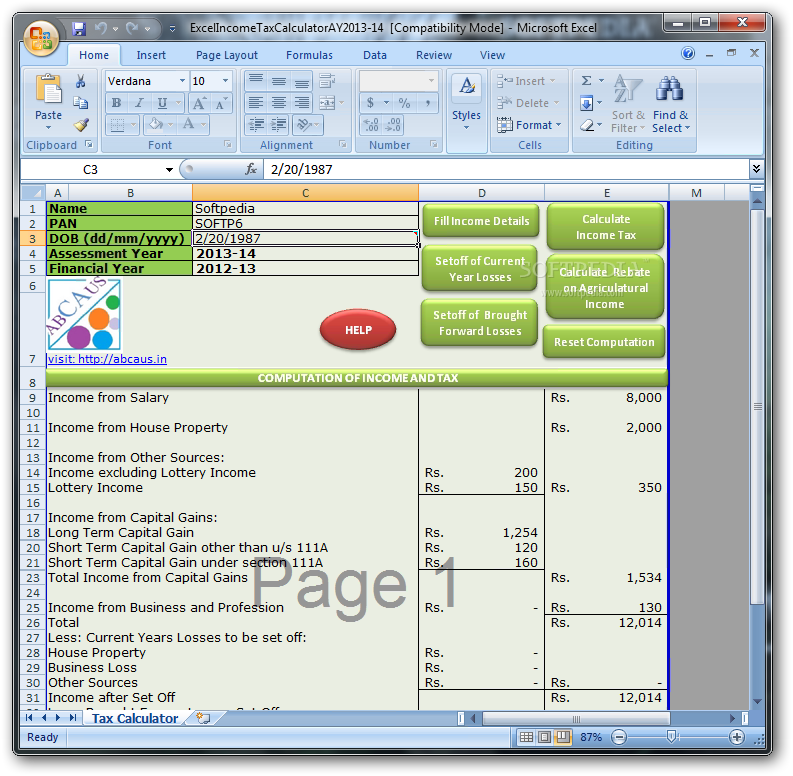Image resolution: width=793 pixels, height=776 pixels.
Task: Apply accounting number format
Action: coord(371,103)
